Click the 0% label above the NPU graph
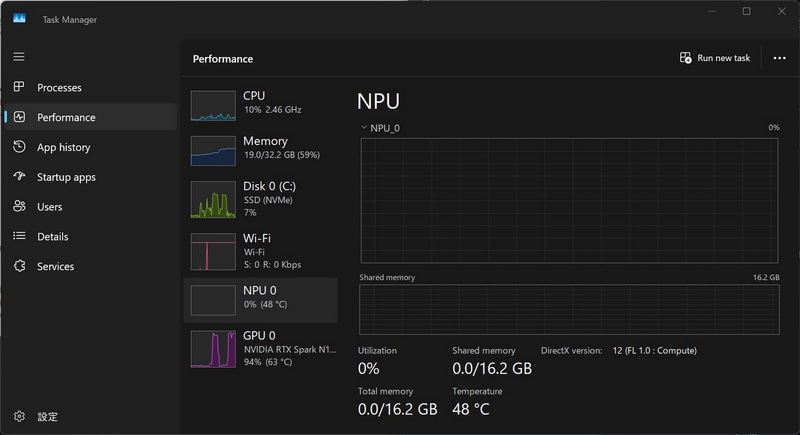 point(774,127)
